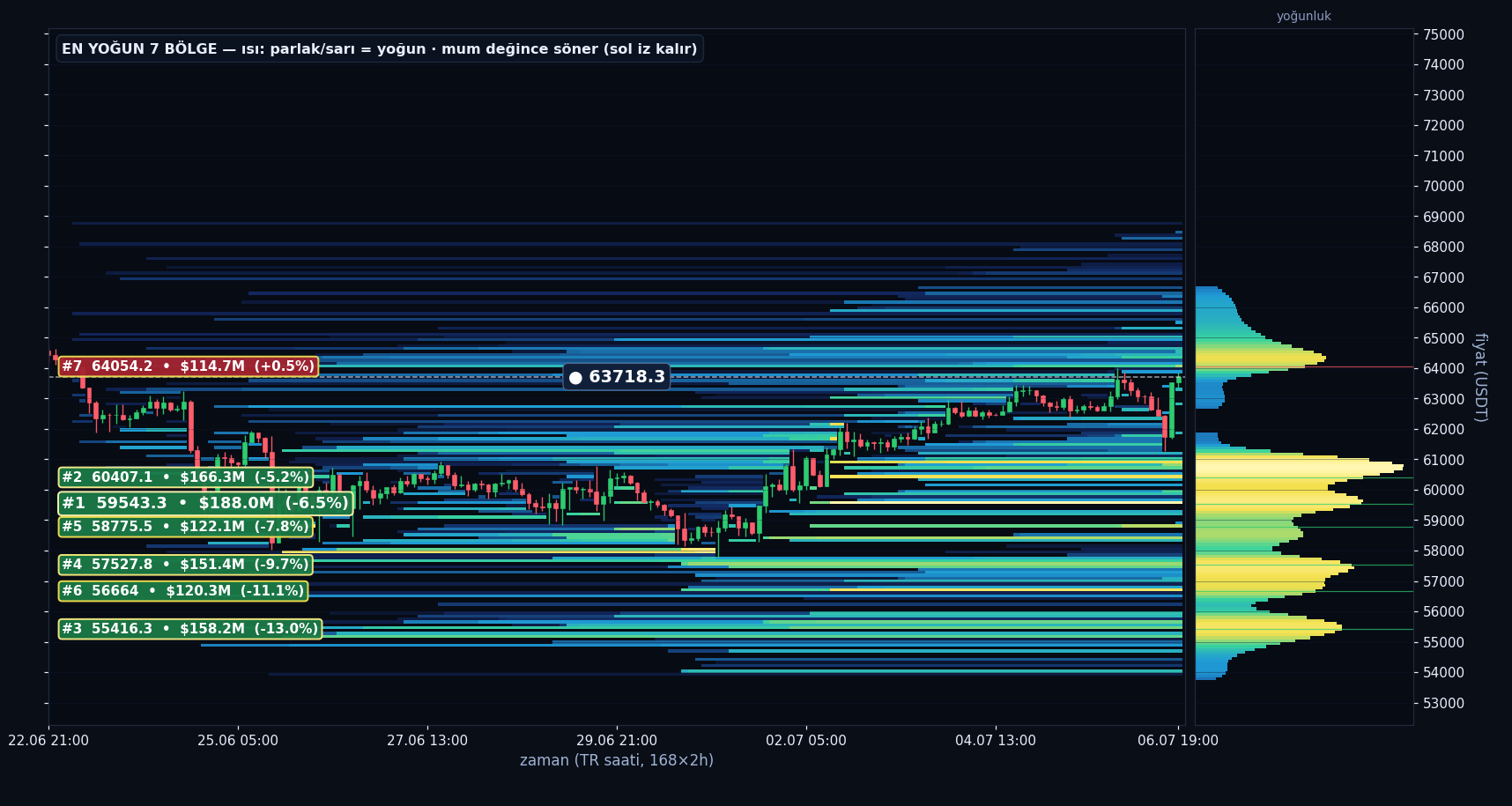
Task: Click the 04.07 13:00 time label
Action: [x=996, y=741]
